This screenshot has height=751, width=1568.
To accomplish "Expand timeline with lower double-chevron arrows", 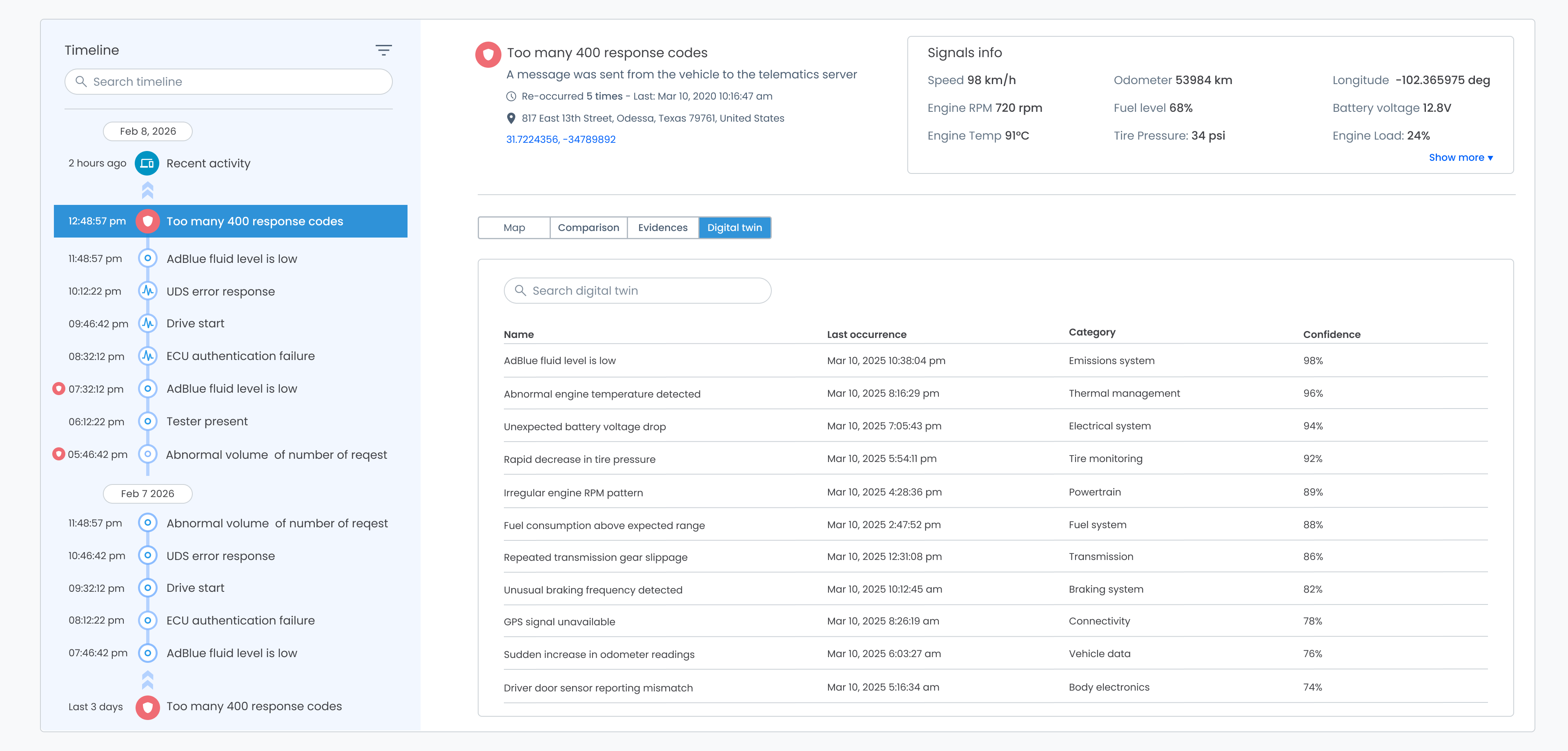I will pyautogui.click(x=147, y=679).
